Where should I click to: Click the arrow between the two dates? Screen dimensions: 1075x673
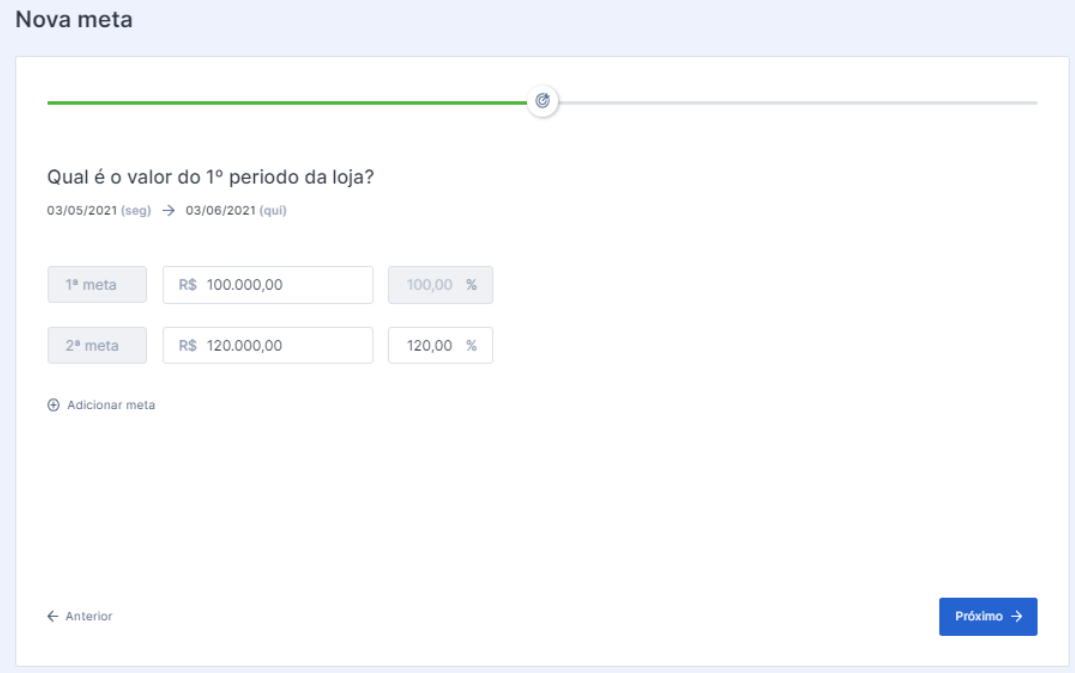[168, 211]
